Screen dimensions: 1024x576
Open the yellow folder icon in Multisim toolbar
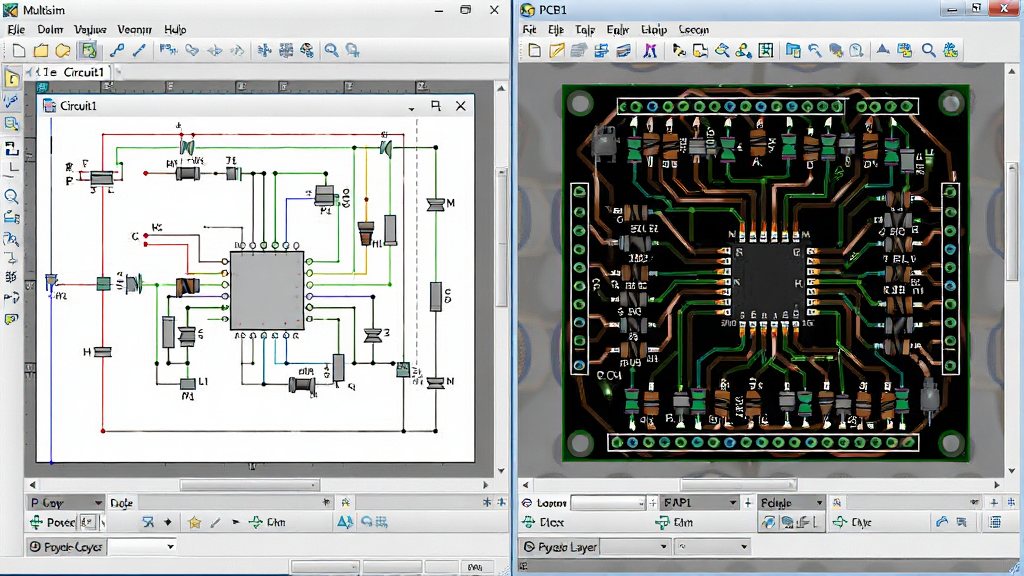[x=40, y=50]
